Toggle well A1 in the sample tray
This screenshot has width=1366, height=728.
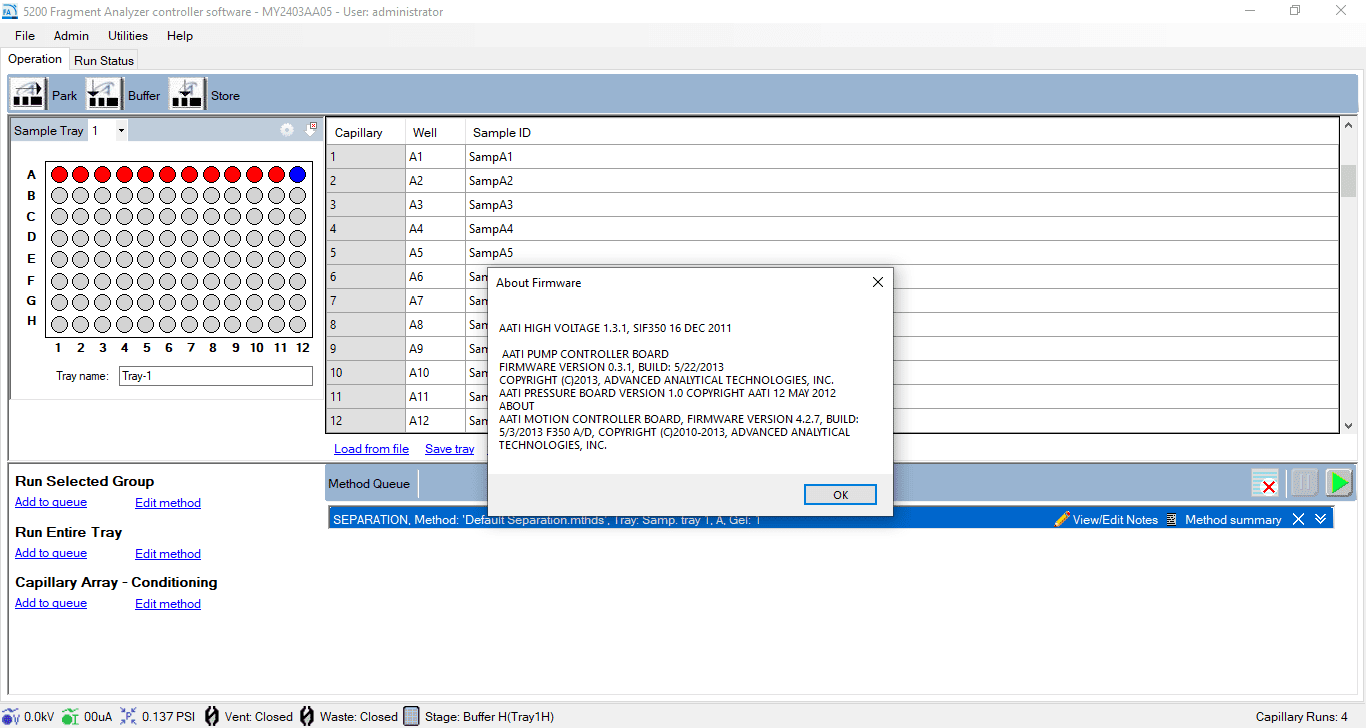point(59,174)
